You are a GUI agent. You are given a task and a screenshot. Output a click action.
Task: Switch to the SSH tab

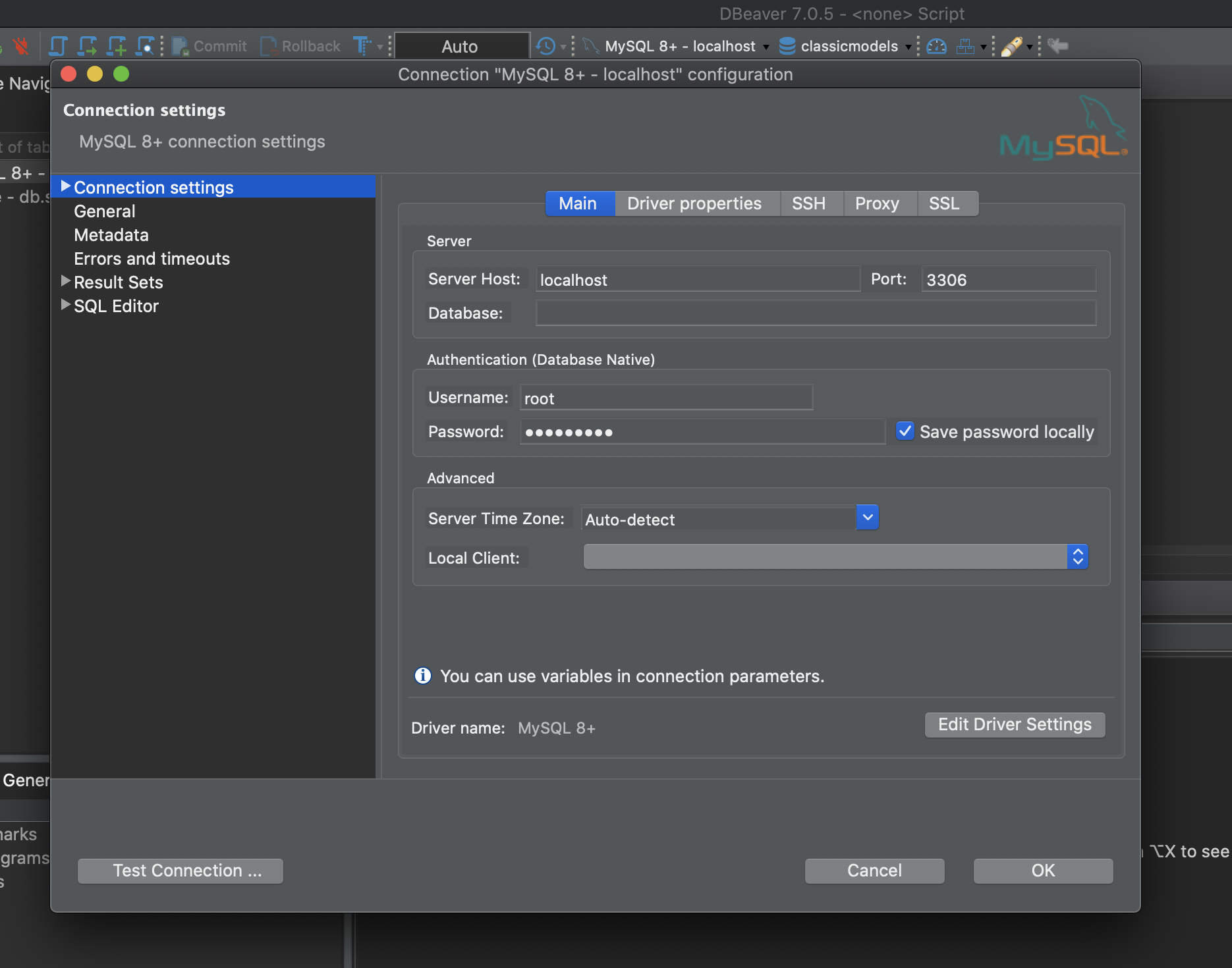coord(811,203)
